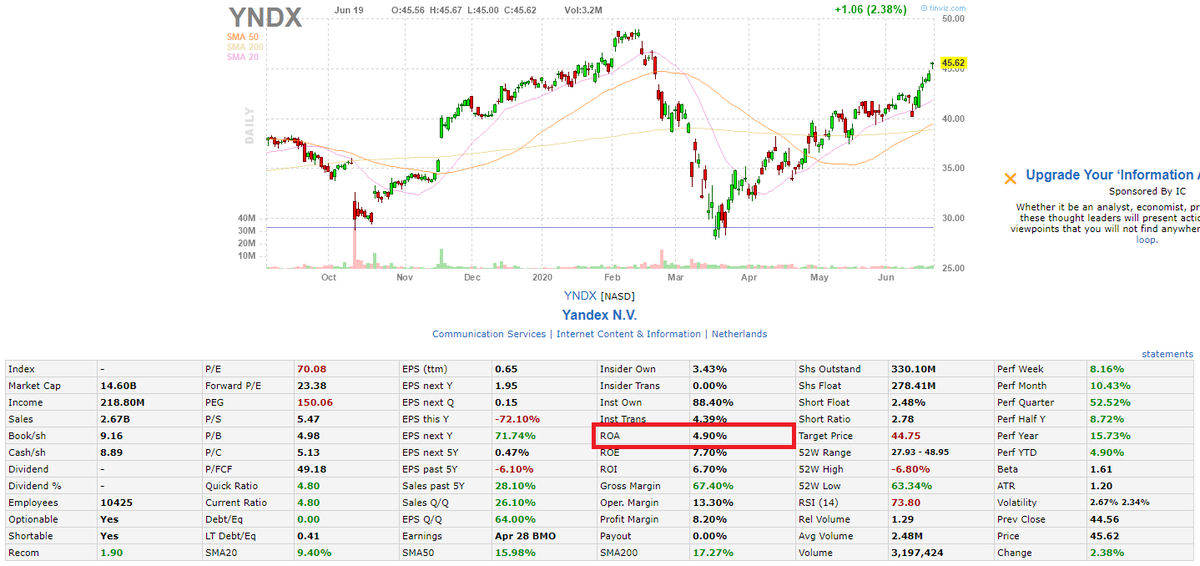Click the Current Ratio label
Screen dimensions: 1200x566
236,503
